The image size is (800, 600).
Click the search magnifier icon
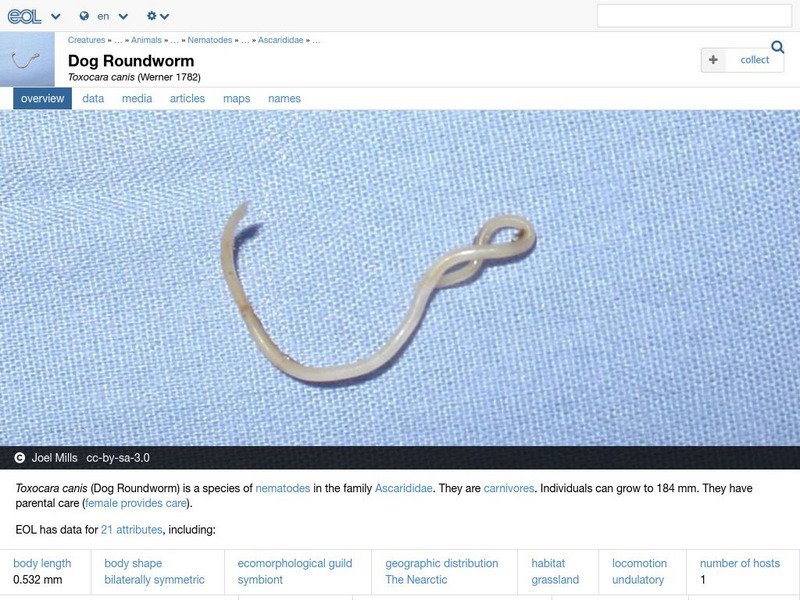[x=779, y=47]
